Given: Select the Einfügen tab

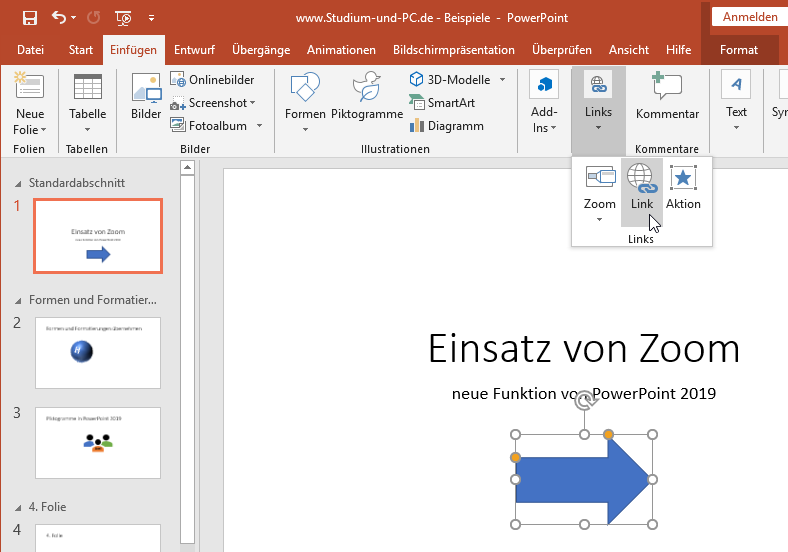Looking at the screenshot, I should coord(133,50).
